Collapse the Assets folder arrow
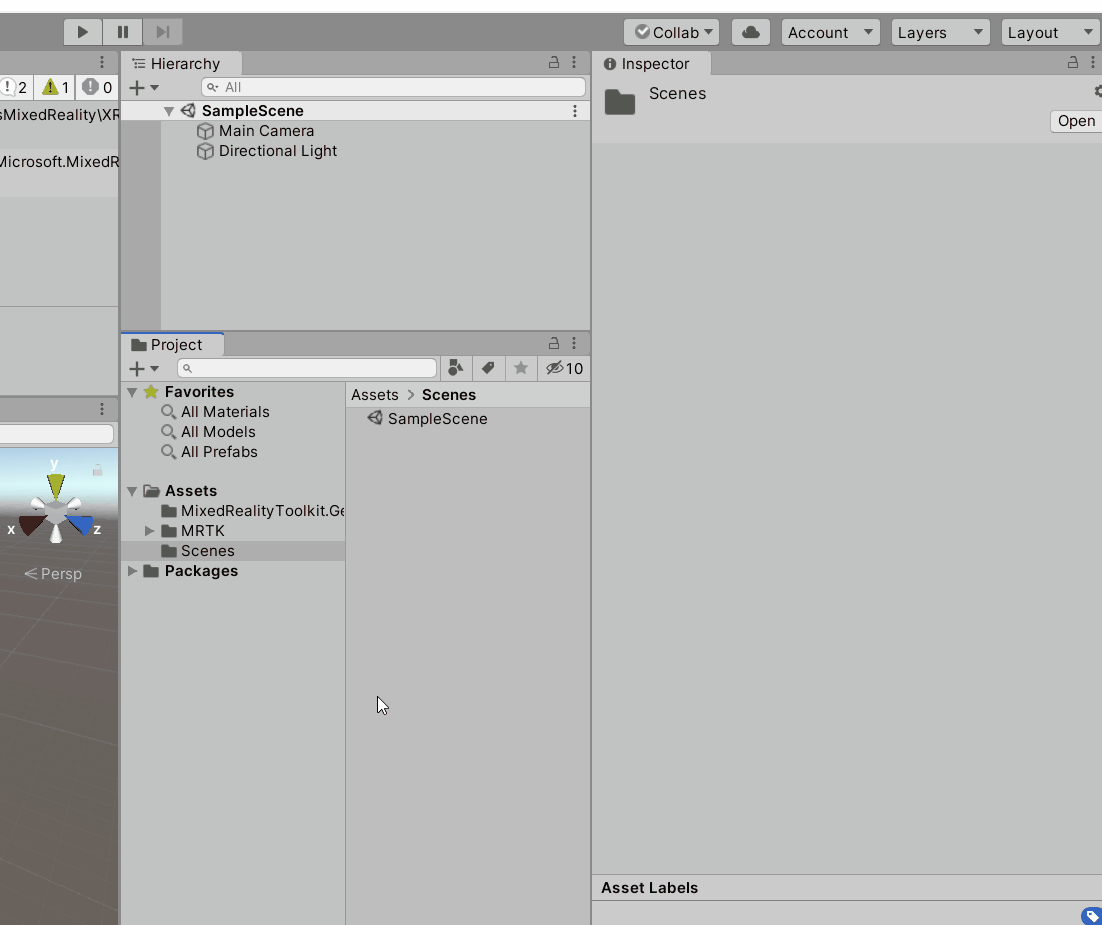The width and height of the screenshot is (1102, 925). click(132, 491)
